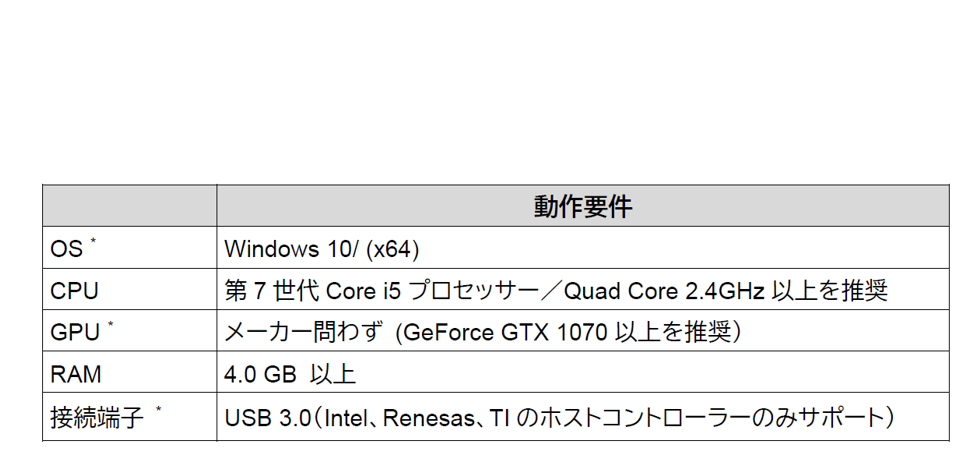
Task: Select the RAM row label
Action: coord(76,374)
